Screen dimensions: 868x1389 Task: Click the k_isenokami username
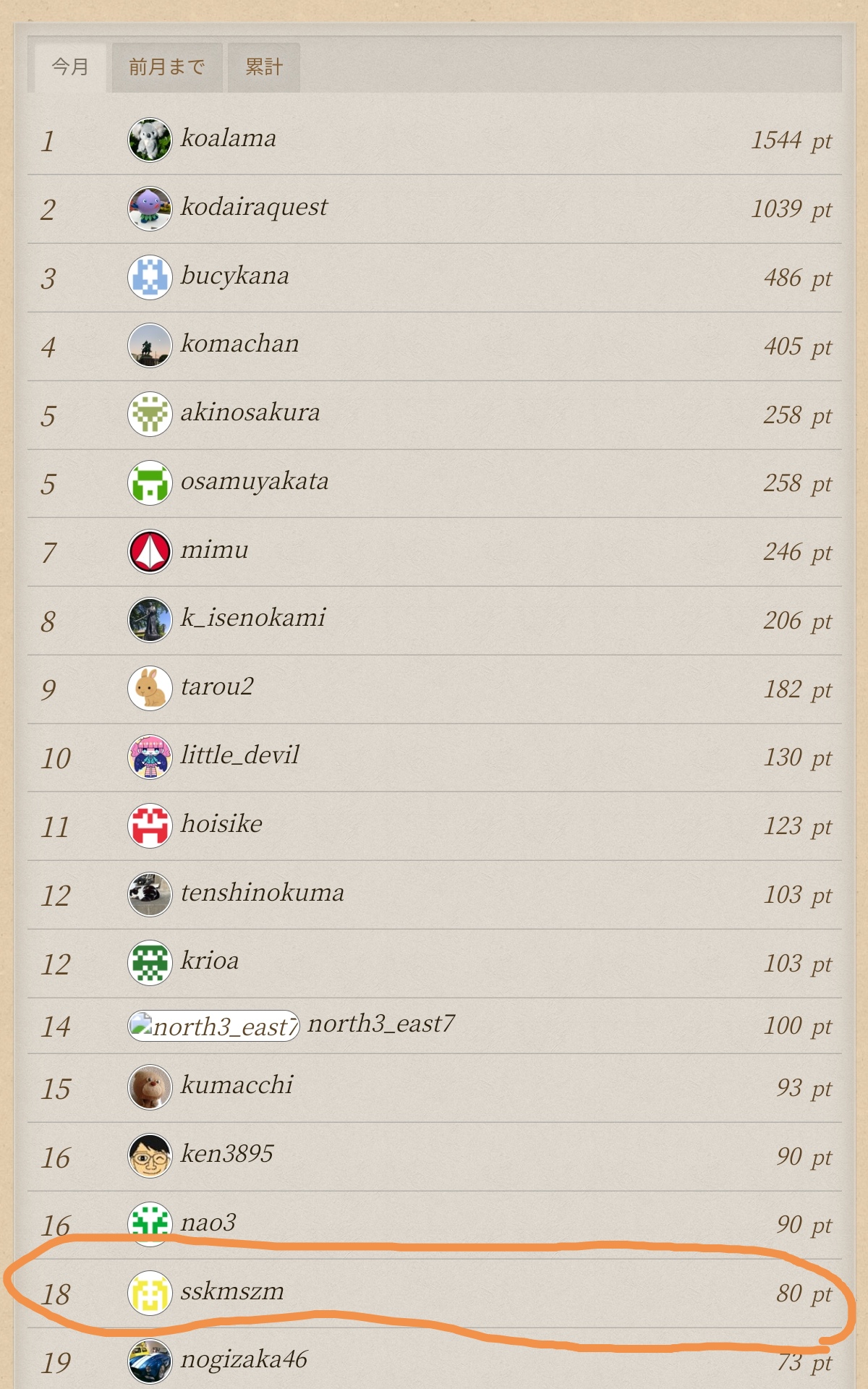pyautogui.click(x=253, y=618)
